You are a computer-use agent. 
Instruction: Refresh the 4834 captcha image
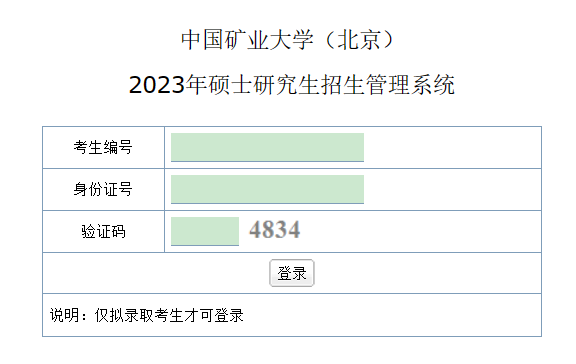[x=275, y=230]
